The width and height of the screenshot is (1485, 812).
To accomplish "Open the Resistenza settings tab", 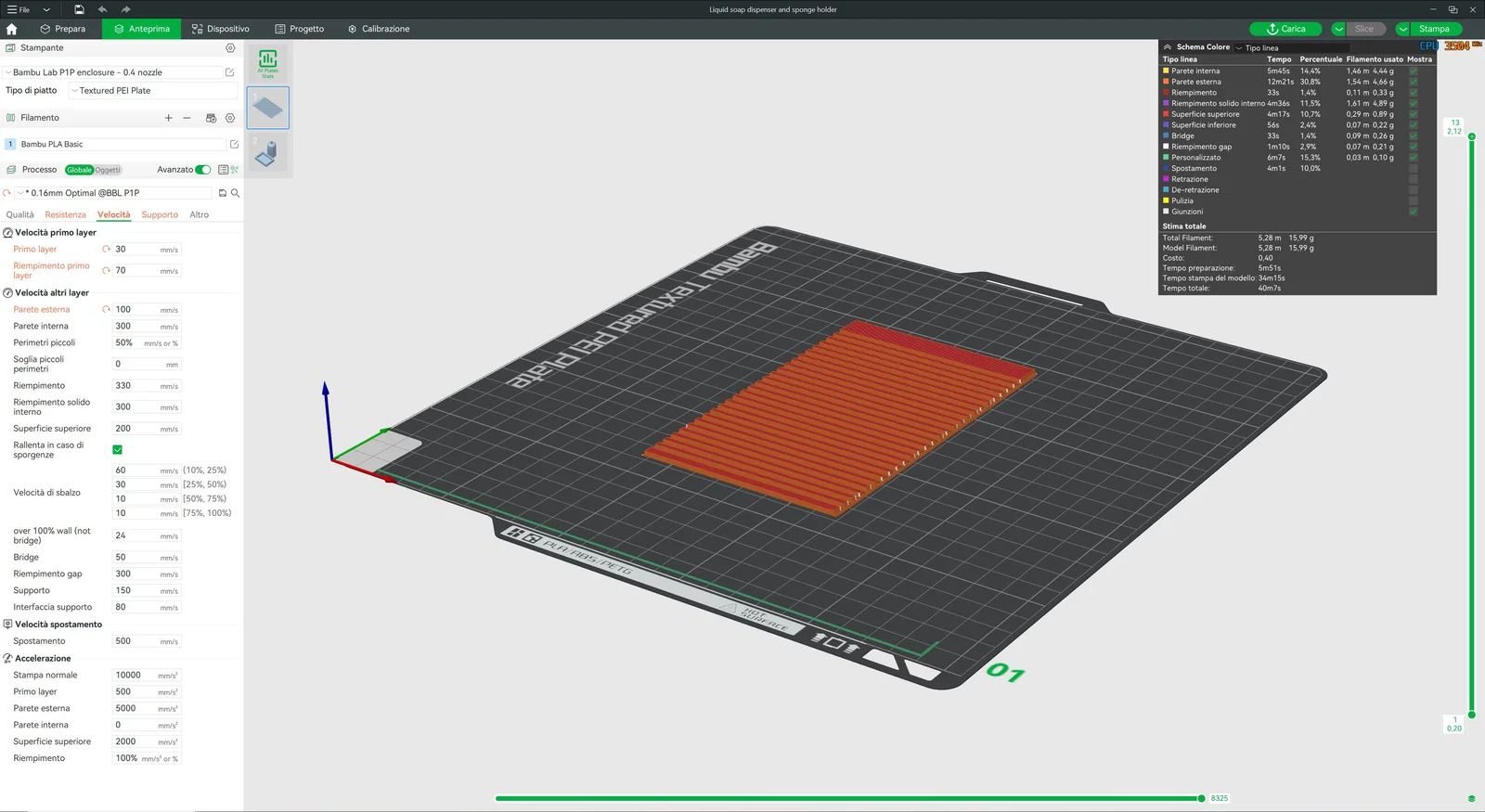I will pyautogui.click(x=65, y=214).
